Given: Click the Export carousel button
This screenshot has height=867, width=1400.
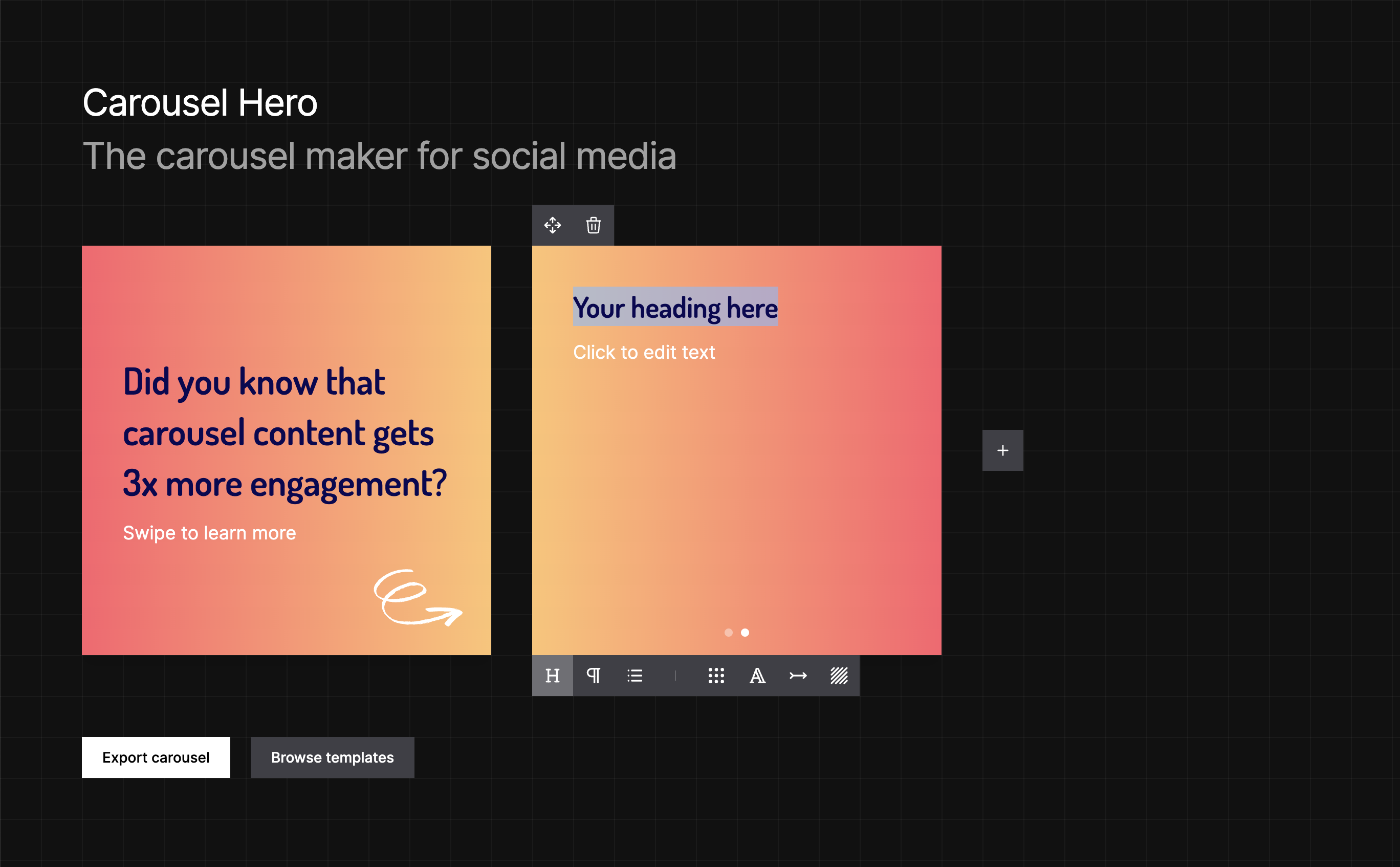Looking at the screenshot, I should click(x=156, y=757).
